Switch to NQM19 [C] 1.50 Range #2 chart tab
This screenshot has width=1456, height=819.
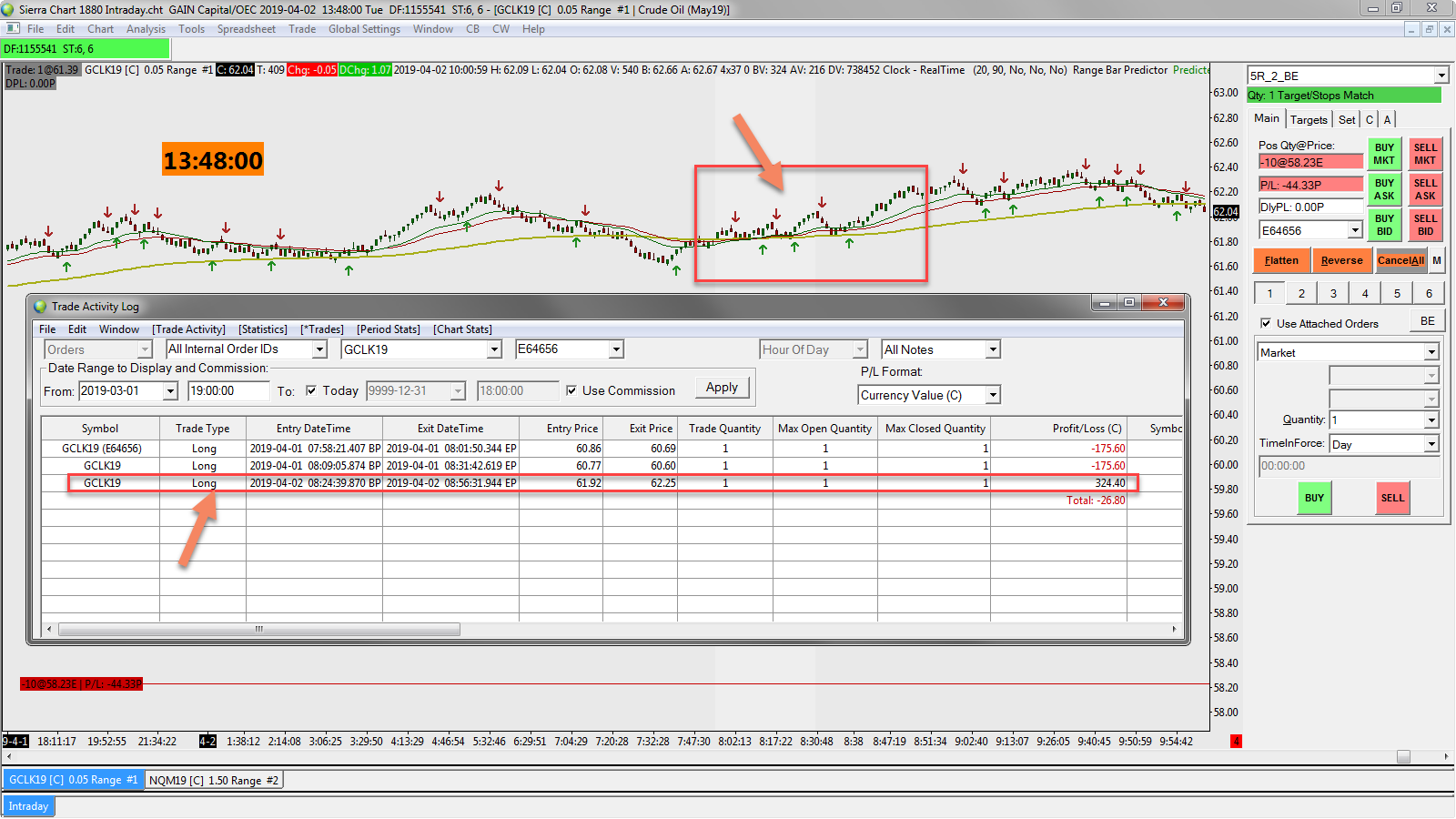[214, 780]
